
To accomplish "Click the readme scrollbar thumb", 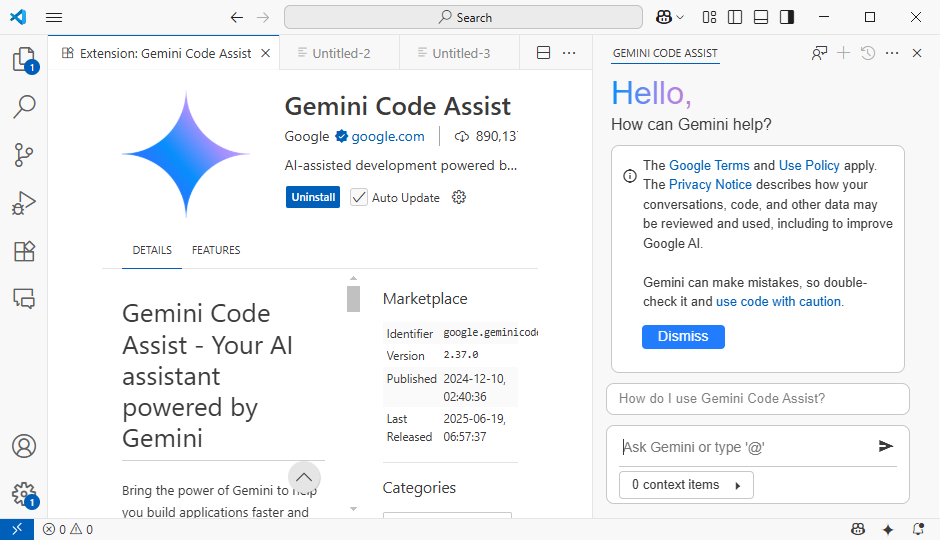I will point(353,298).
